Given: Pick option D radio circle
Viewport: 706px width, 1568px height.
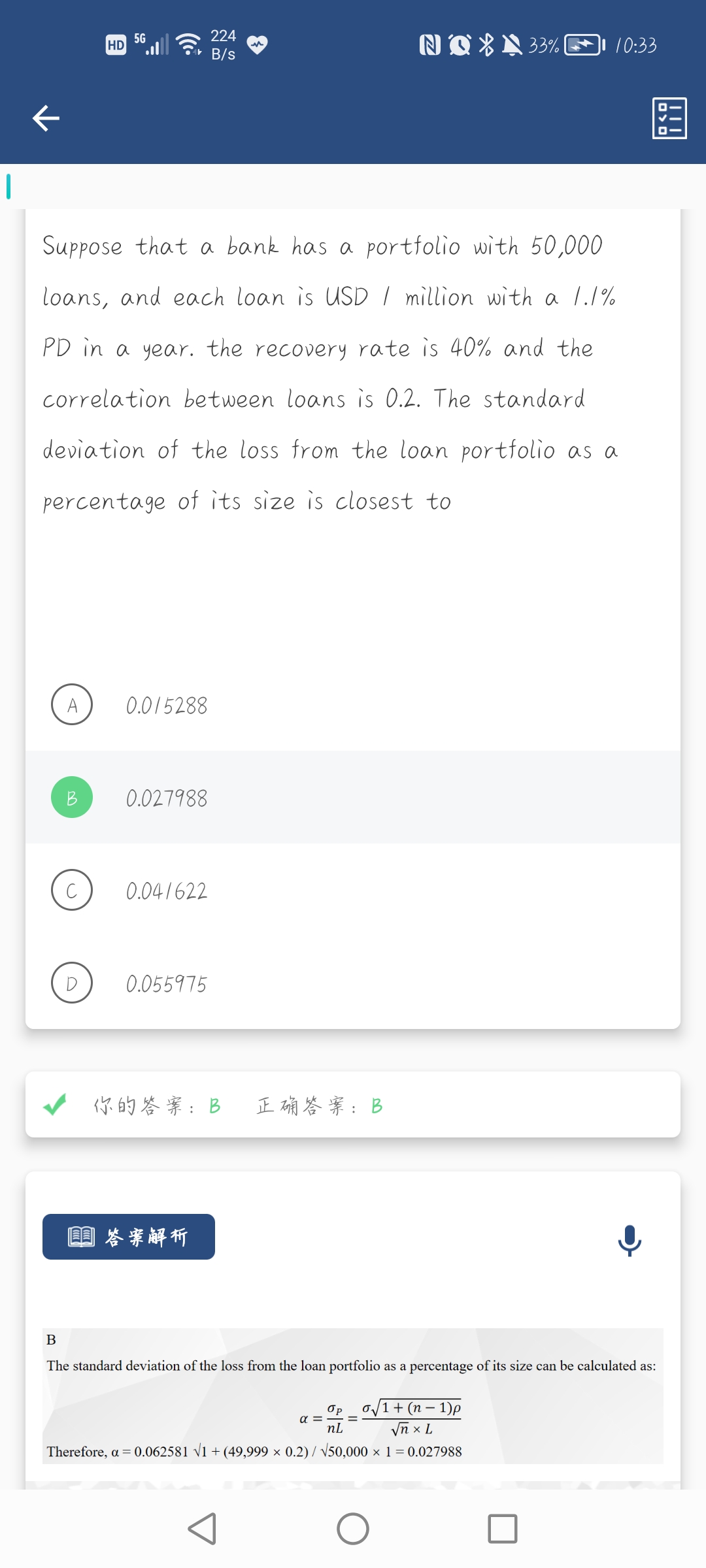Looking at the screenshot, I should pos(72,983).
